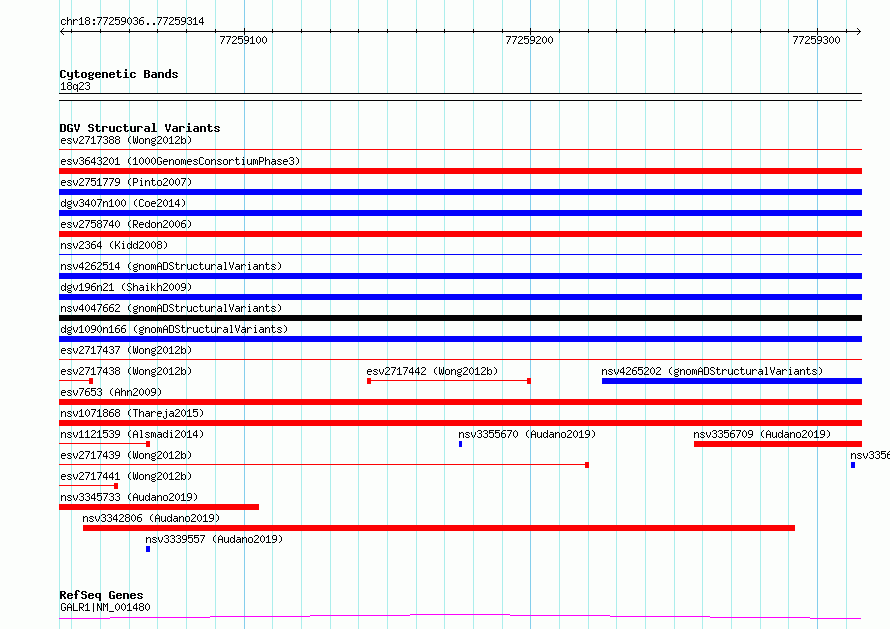The height and width of the screenshot is (629, 890).
Task: Click the 18q23 cytogenetic band label
Action: [75, 86]
